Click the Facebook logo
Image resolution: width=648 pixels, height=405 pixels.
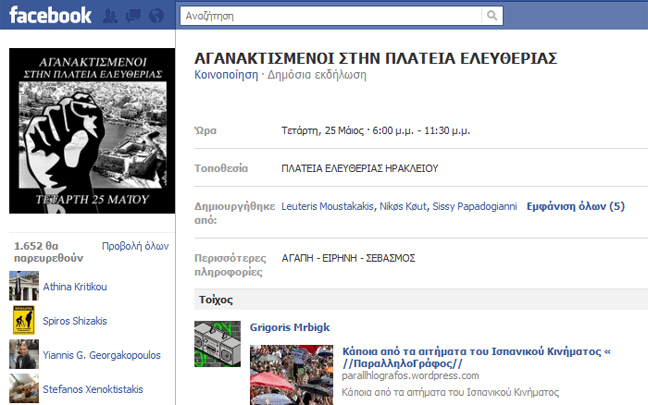pyautogui.click(x=50, y=16)
